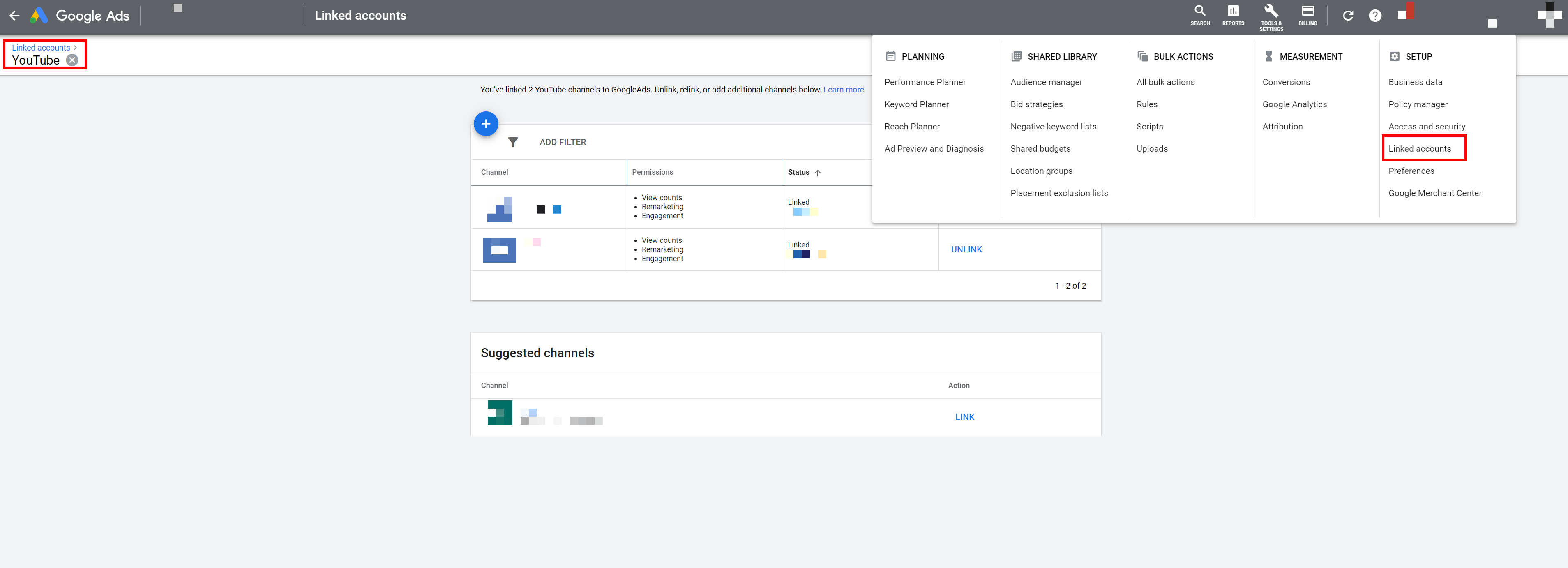This screenshot has width=1568, height=568.
Task: Click LINK for the suggested channel
Action: pyautogui.click(x=964, y=417)
